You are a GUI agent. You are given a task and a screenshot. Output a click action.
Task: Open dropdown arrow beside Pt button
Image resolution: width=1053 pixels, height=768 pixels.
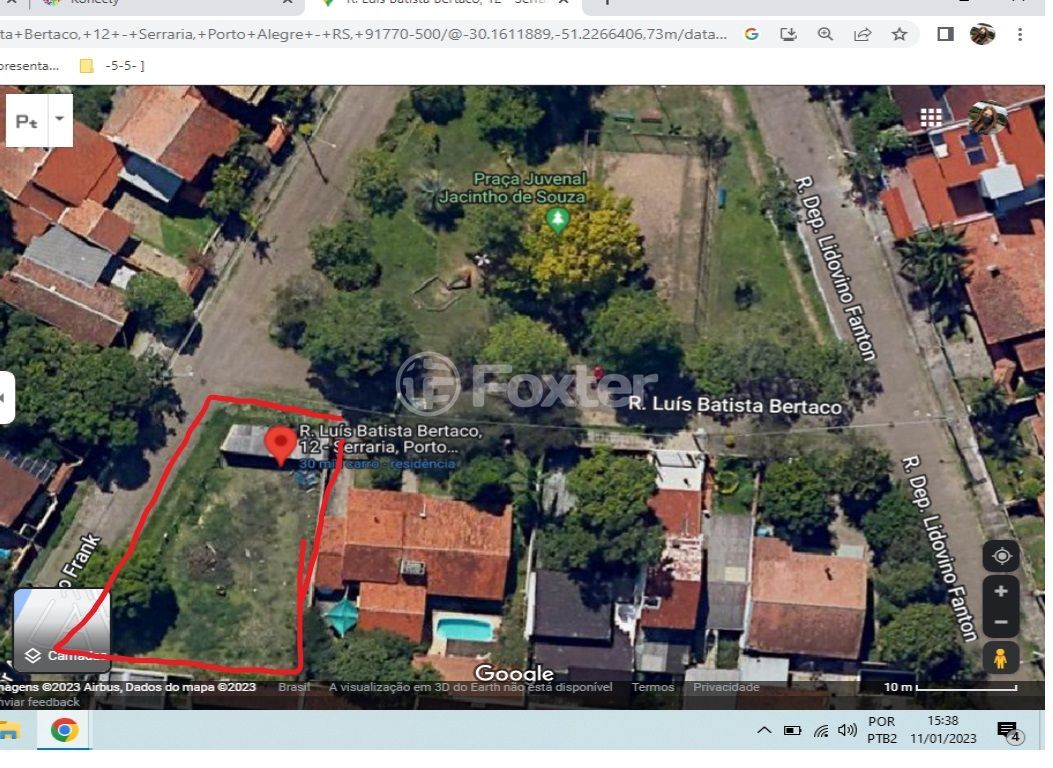point(59,119)
